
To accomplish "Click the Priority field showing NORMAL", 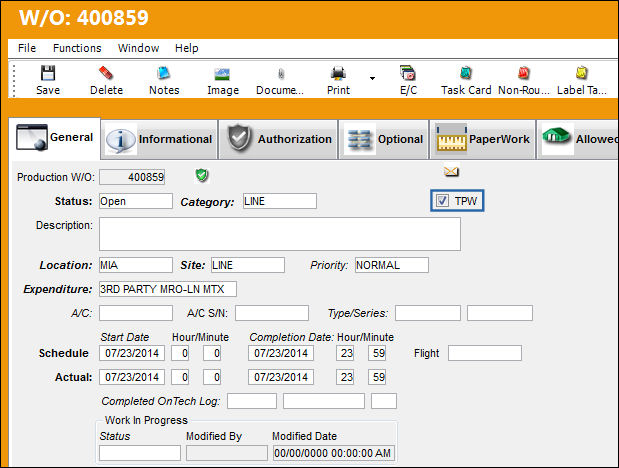I will [392, 265].
